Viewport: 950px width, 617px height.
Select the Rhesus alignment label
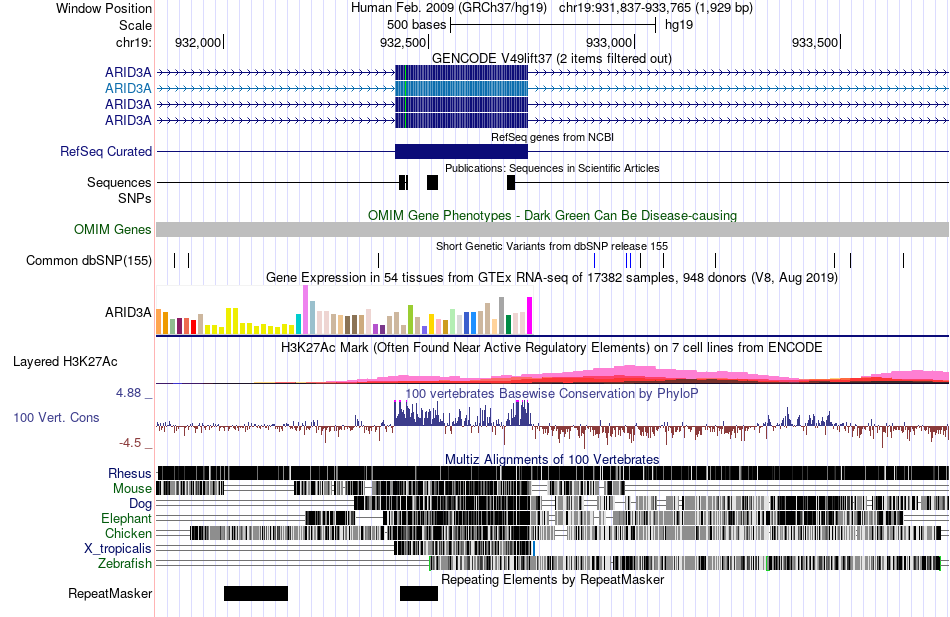coord(130,473)
